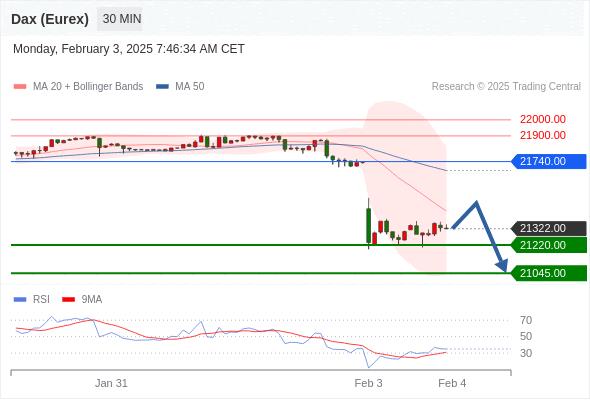The image size is (590, 400).
Task: Click the Feb 3 date axis label
Action: (x=368, y=383)
